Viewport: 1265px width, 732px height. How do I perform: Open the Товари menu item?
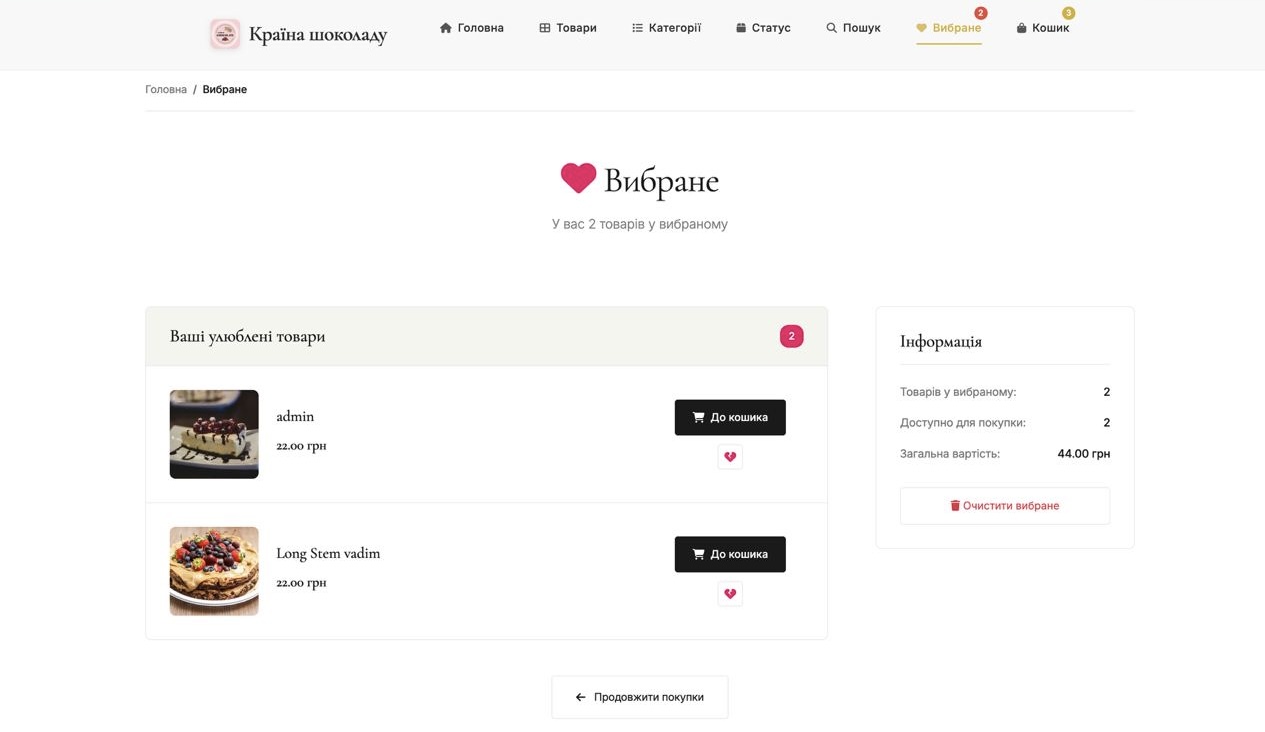568,28
